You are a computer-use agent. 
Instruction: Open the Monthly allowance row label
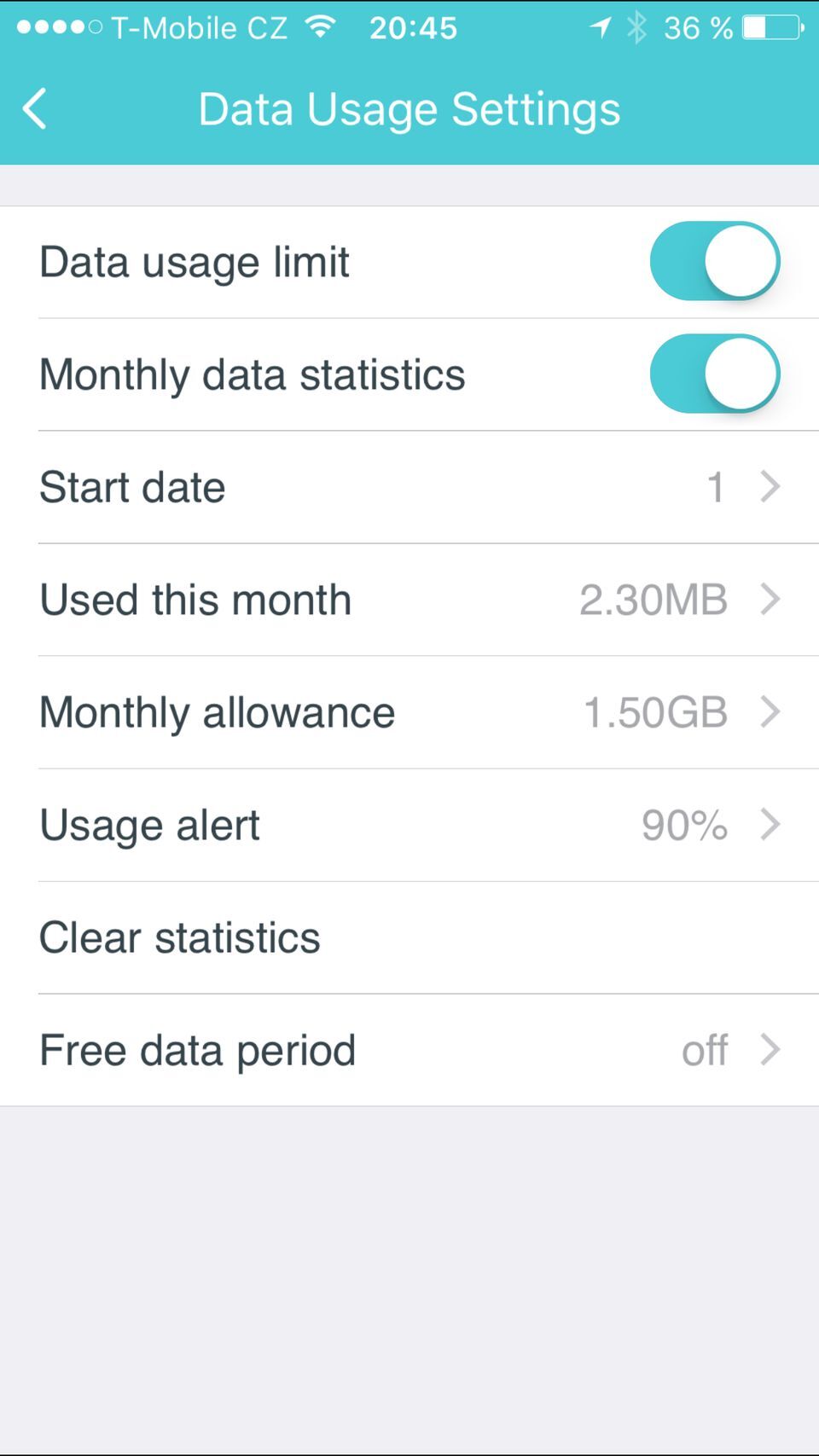pyautogui.click(x=218, y=712)
